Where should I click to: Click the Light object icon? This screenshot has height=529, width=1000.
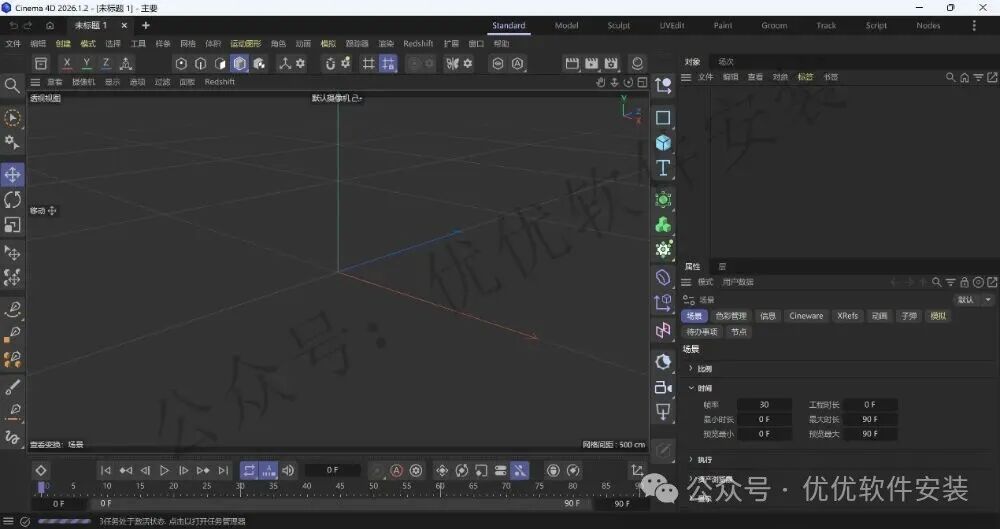[x=663, y=412]
